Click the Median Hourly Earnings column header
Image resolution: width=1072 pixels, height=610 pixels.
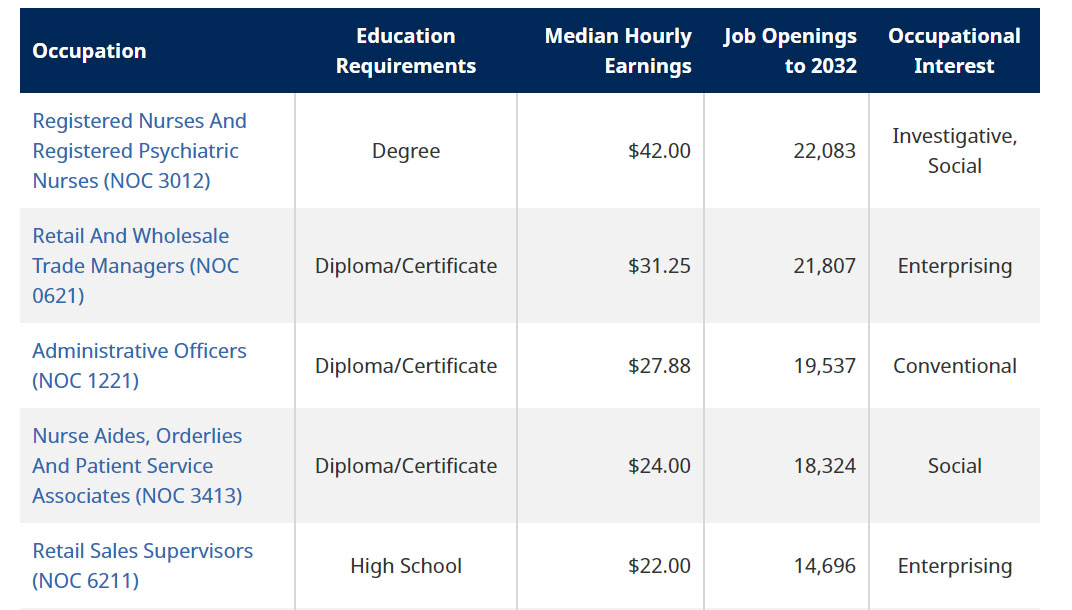click(618, 51)
